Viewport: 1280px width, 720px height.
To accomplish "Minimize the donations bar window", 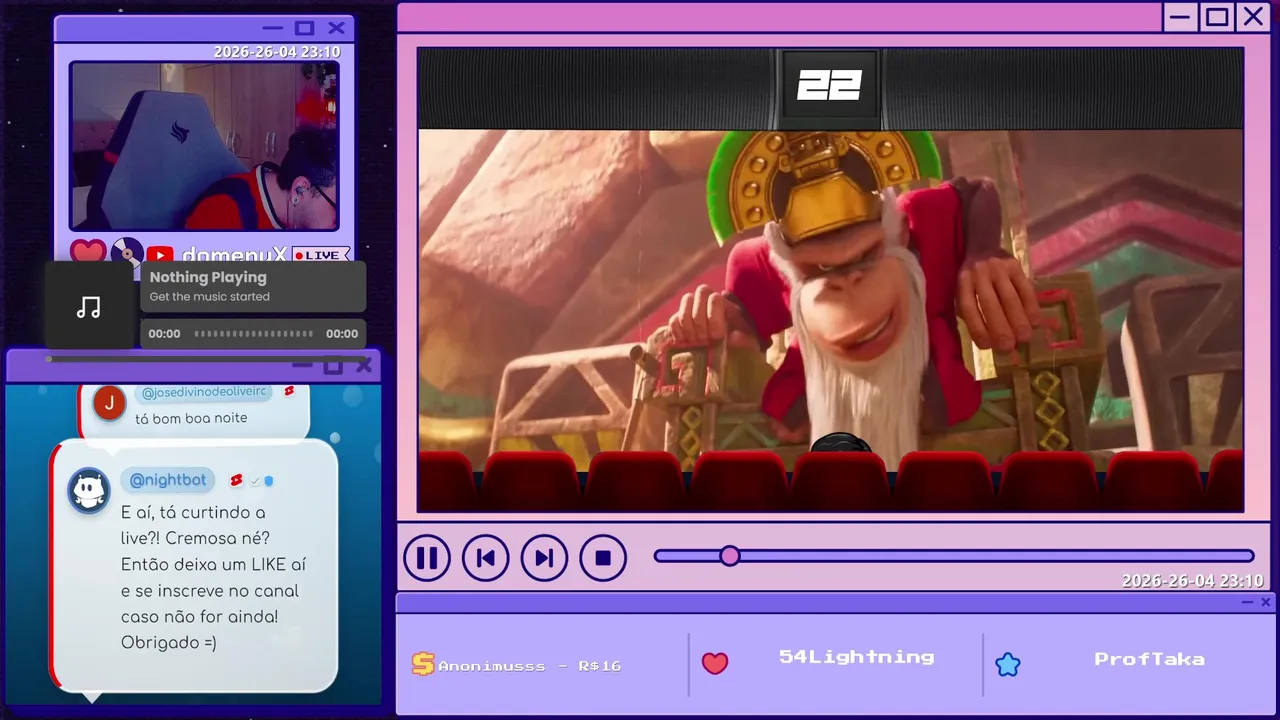I will coord(1247,602).
